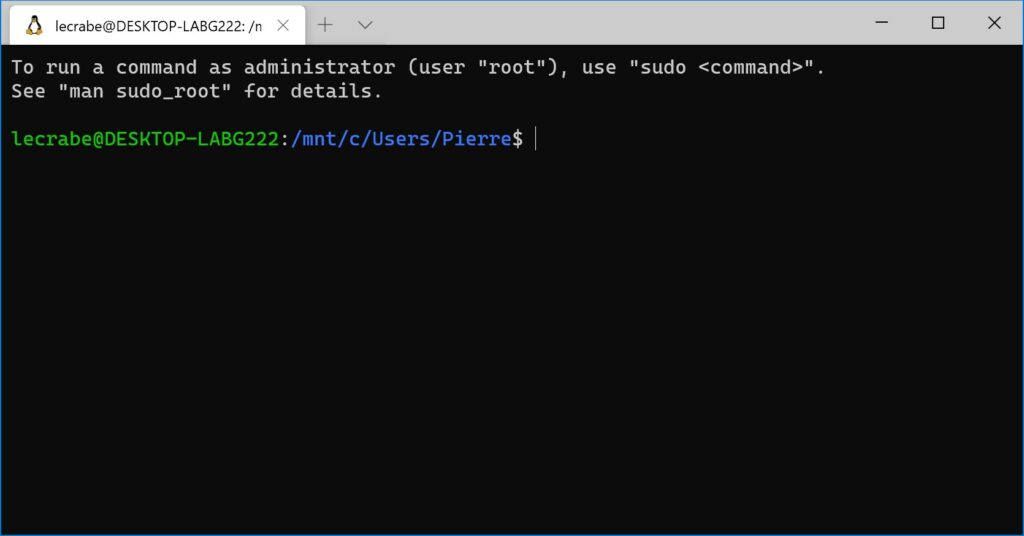Click the green lecrabe@DESKTOP-LABG222 prompt text
Image resolution: width=1024 pixels, height=536 pixels.
(145, 139)
